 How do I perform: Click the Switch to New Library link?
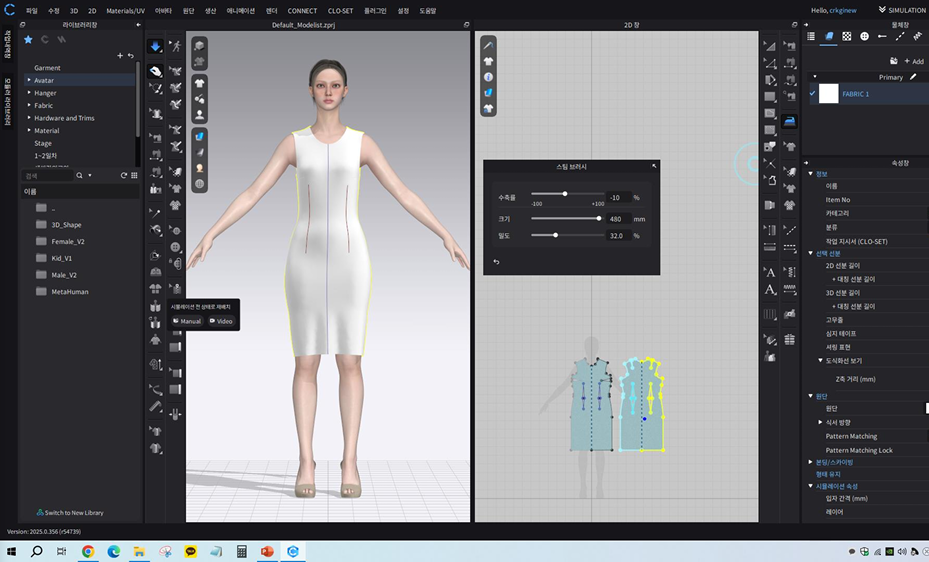coord(70,512)
